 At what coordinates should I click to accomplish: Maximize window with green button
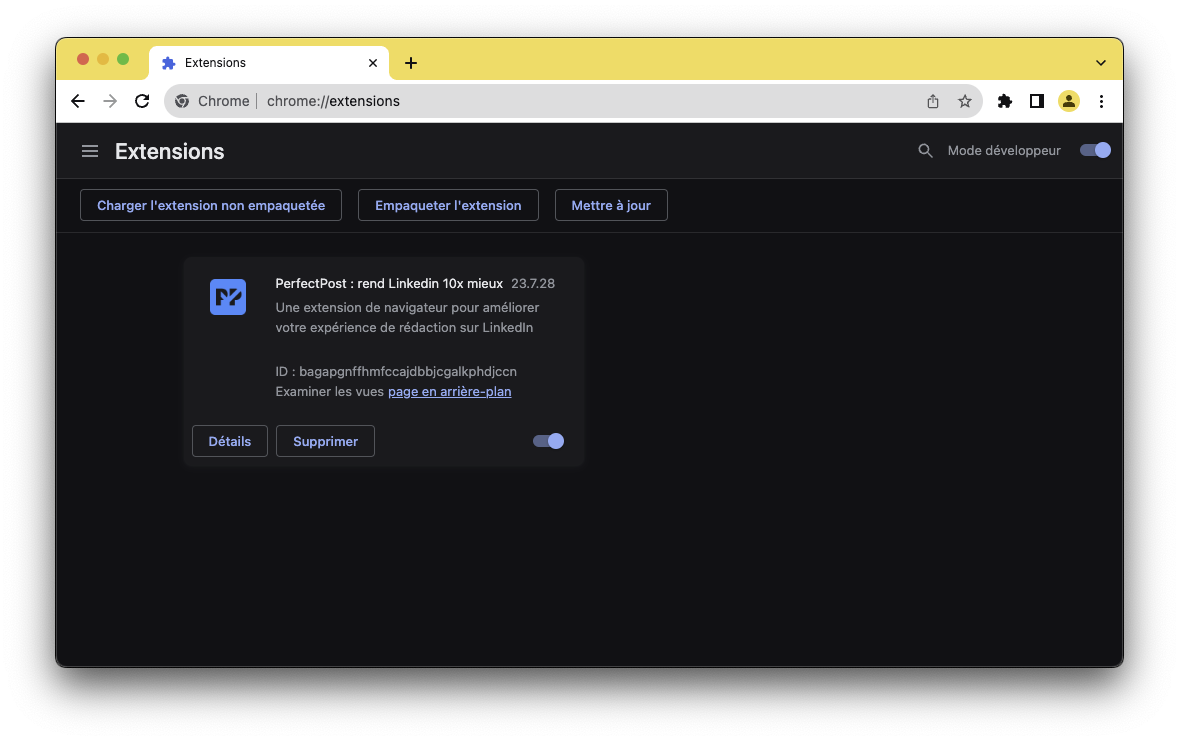pyautogui.click(x=123, y=59)
